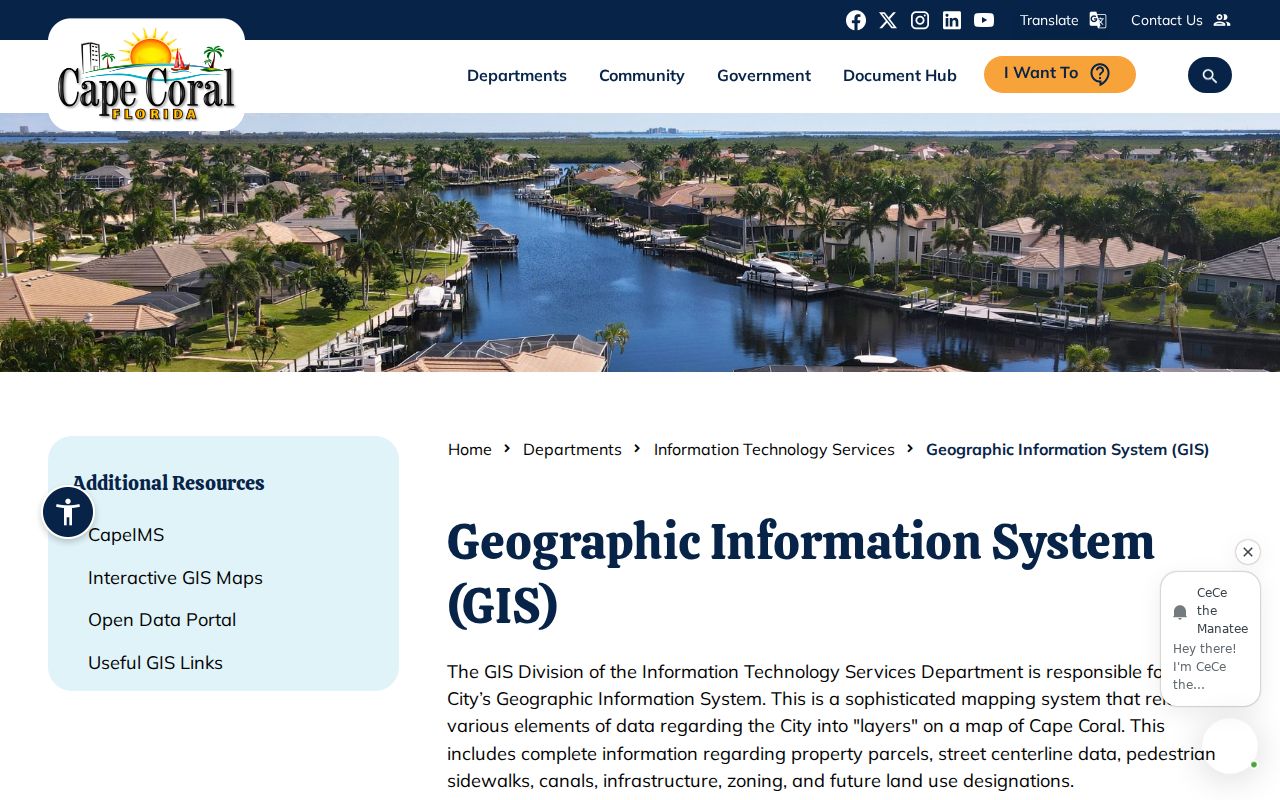This screenshot has width=1280, height=800.
Task: Open the Instagram icon in header
Action: (920, 20)
